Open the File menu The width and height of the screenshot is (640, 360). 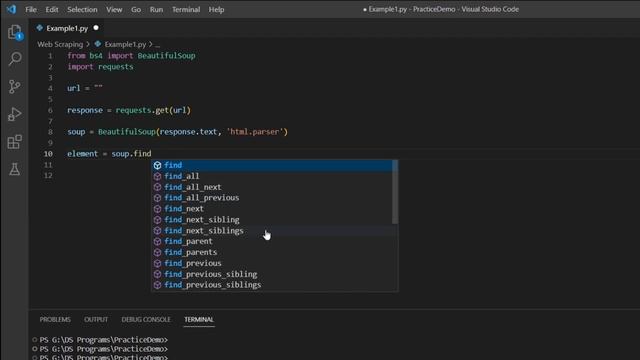click(x=31, y=9)
